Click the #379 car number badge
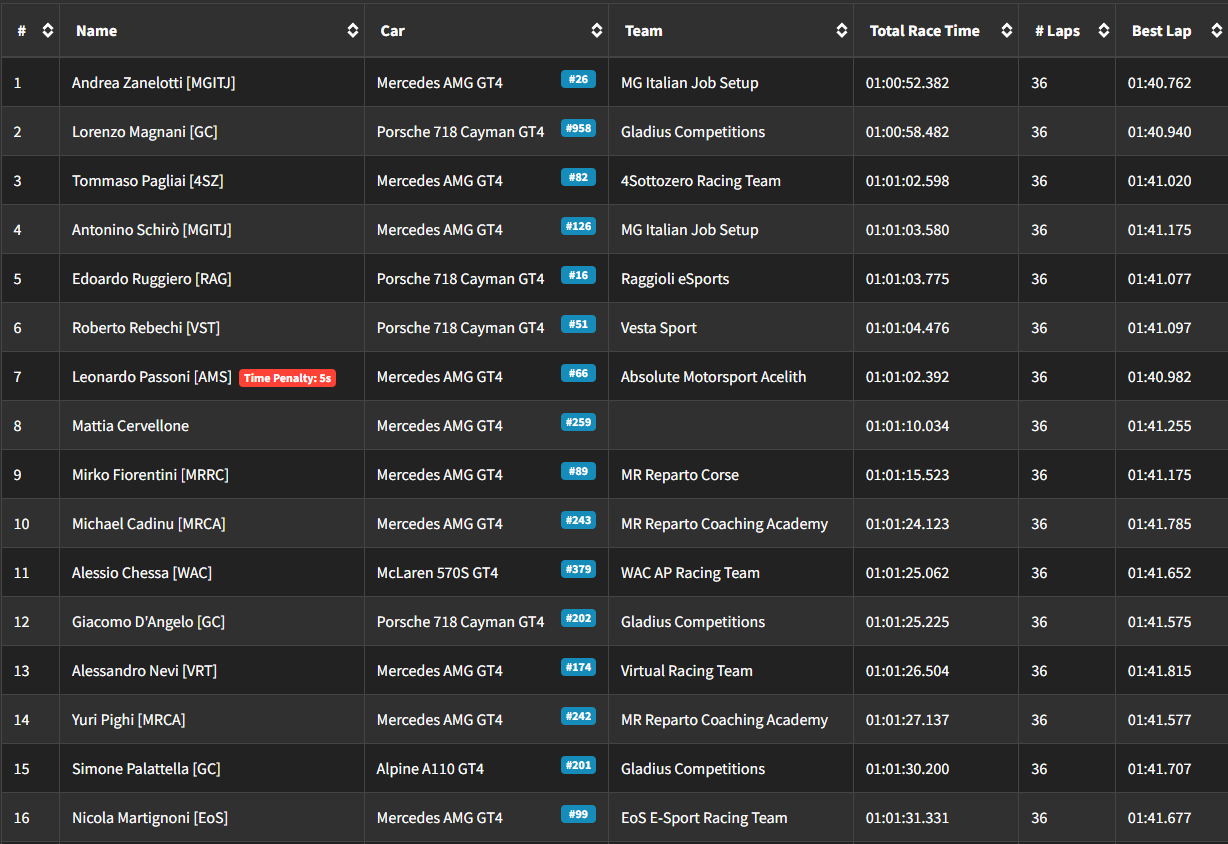Viewport: 1228px width, 844px height. (578, 569)
